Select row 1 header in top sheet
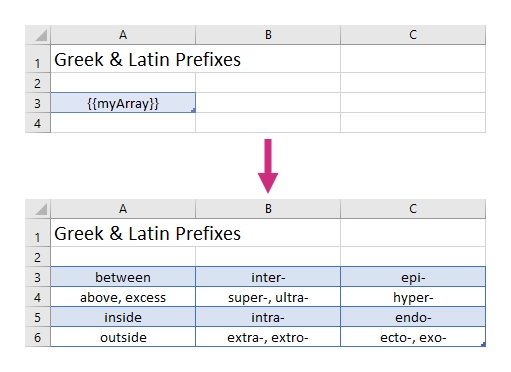This screenshot has height=372, width=511. [x=38, y=59]
